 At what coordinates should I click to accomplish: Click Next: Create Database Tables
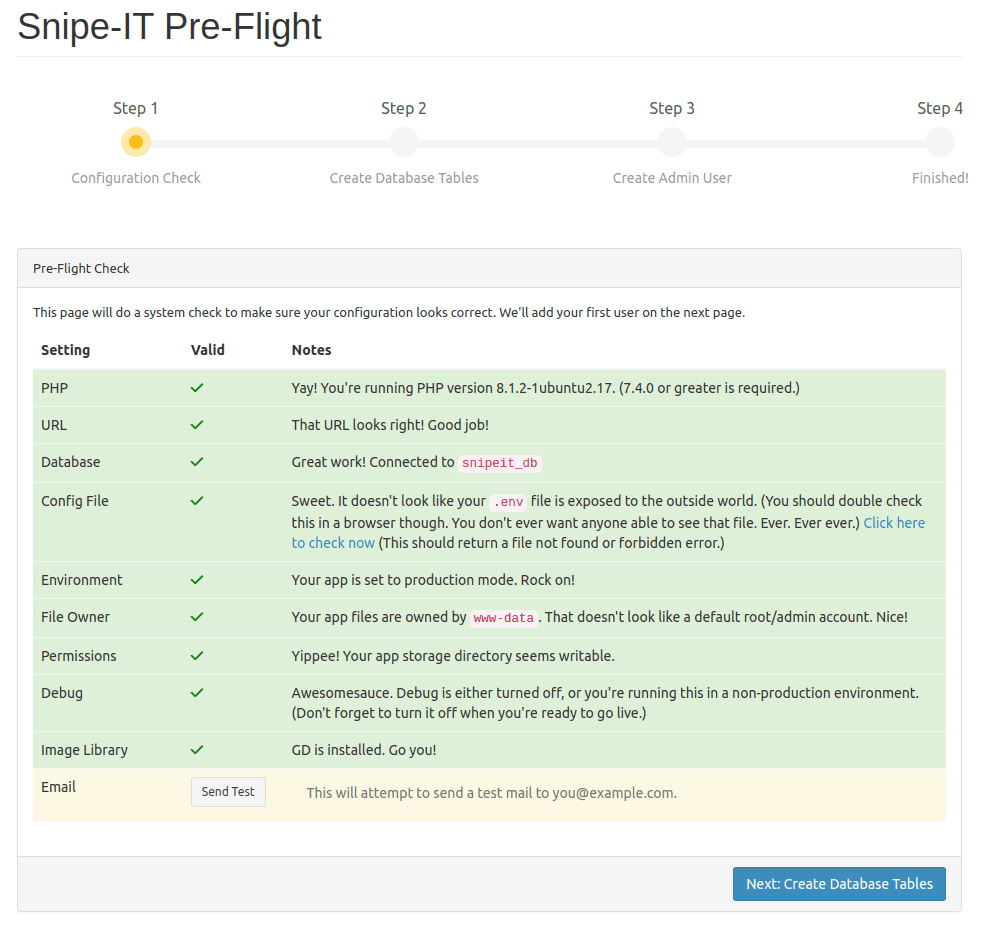pyautogui.click(x=838, y=884)
